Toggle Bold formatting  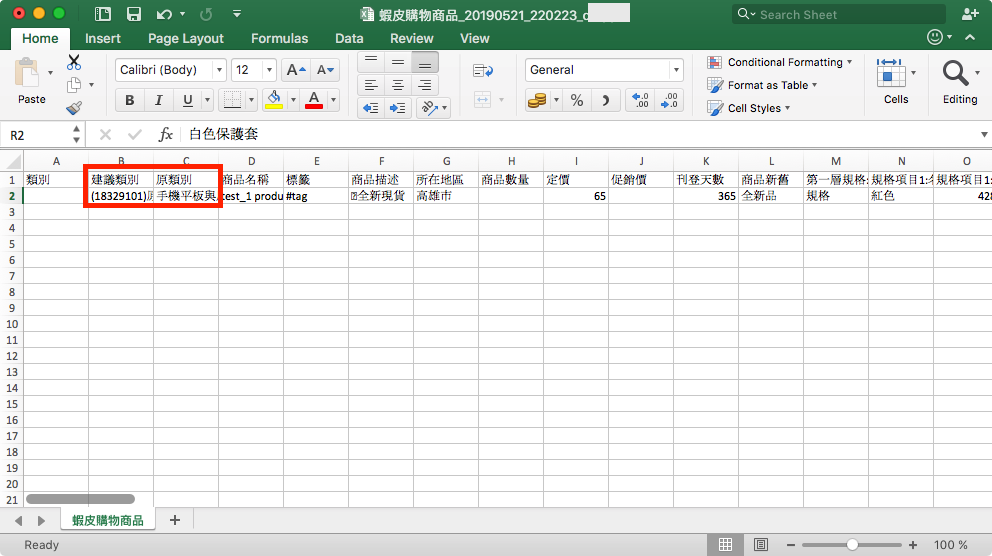130,100
